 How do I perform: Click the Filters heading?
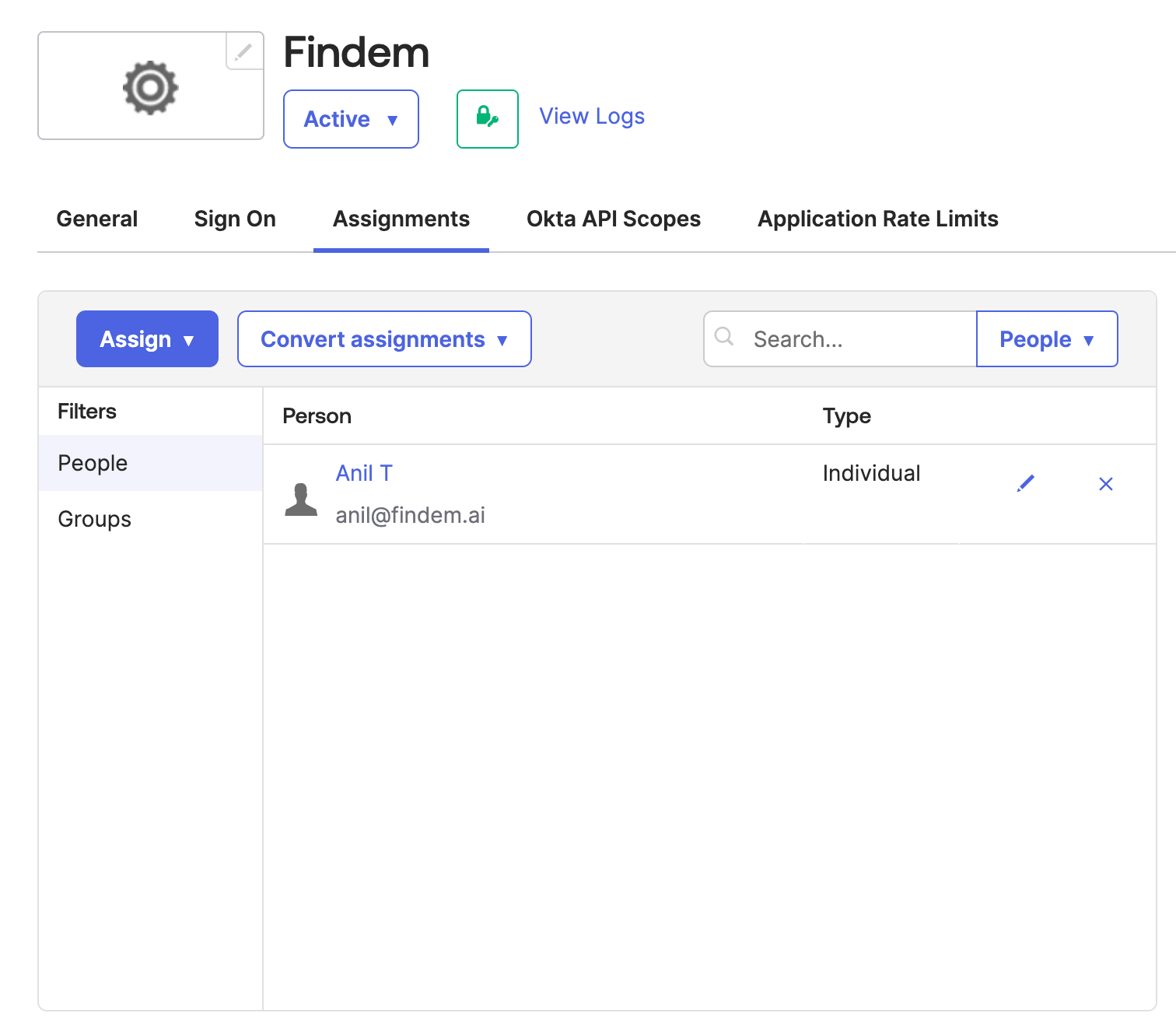coord(87,412)
